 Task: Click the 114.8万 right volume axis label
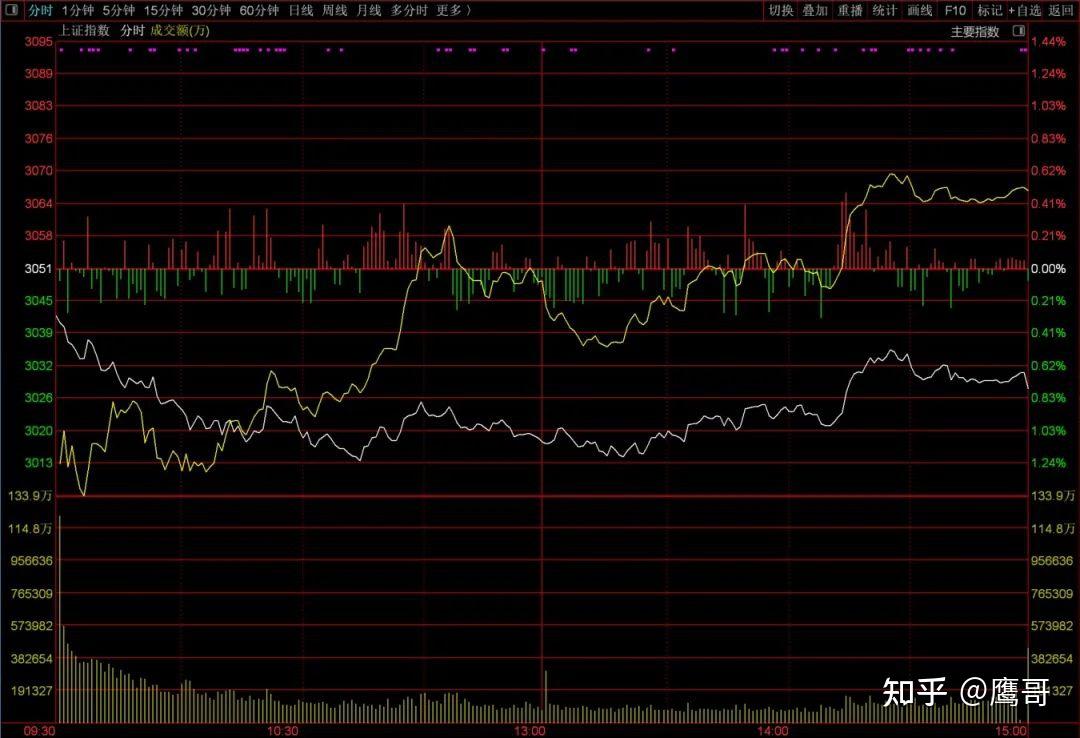click(x=1052, y=529)
